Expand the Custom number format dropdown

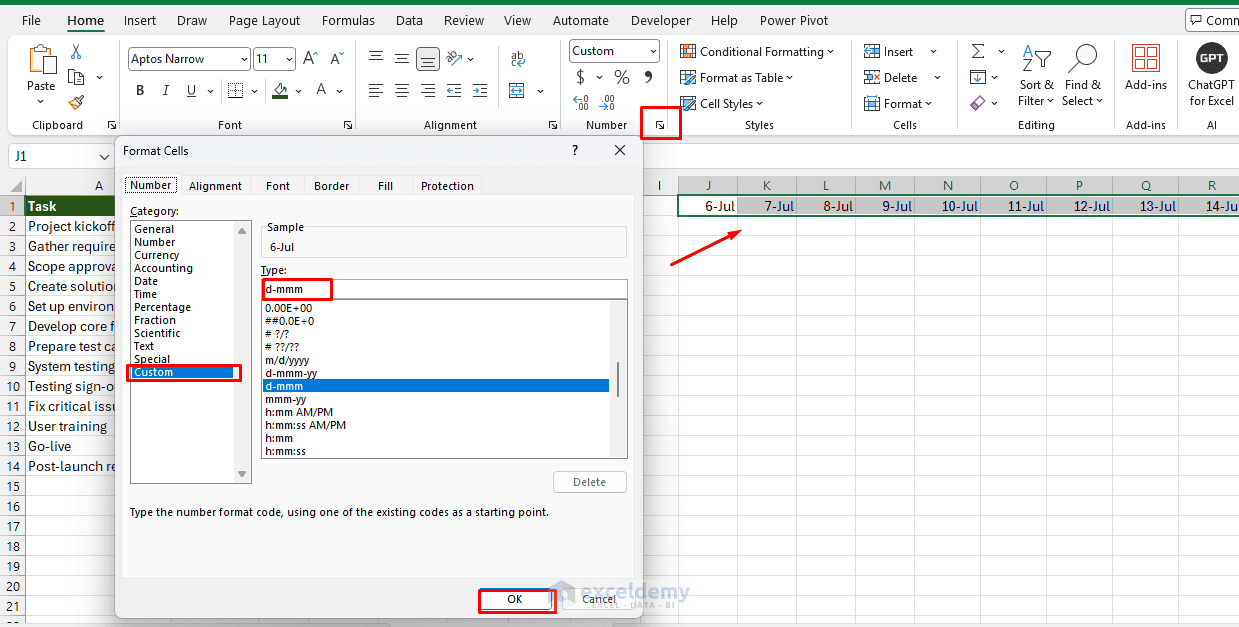653,51
